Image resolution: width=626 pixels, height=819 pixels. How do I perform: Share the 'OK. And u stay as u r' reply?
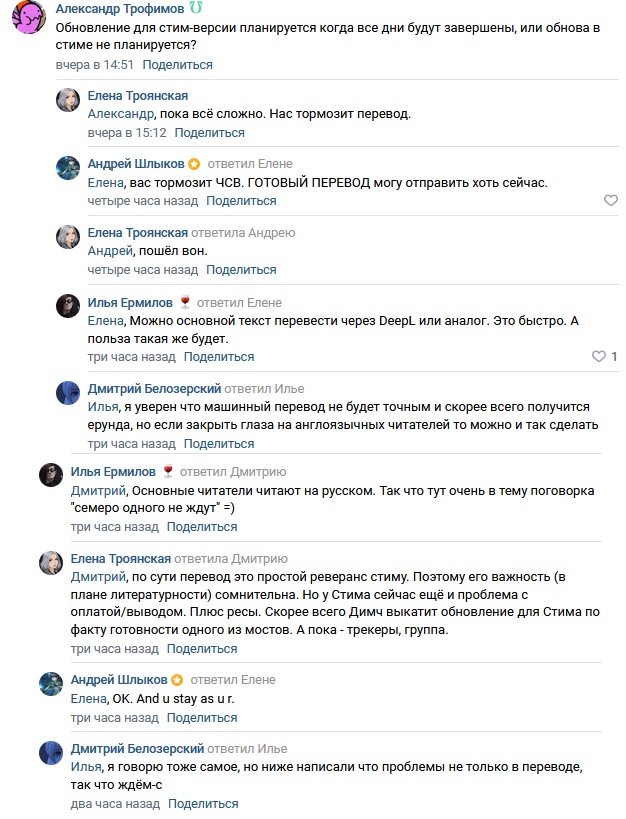click(202, 718)
